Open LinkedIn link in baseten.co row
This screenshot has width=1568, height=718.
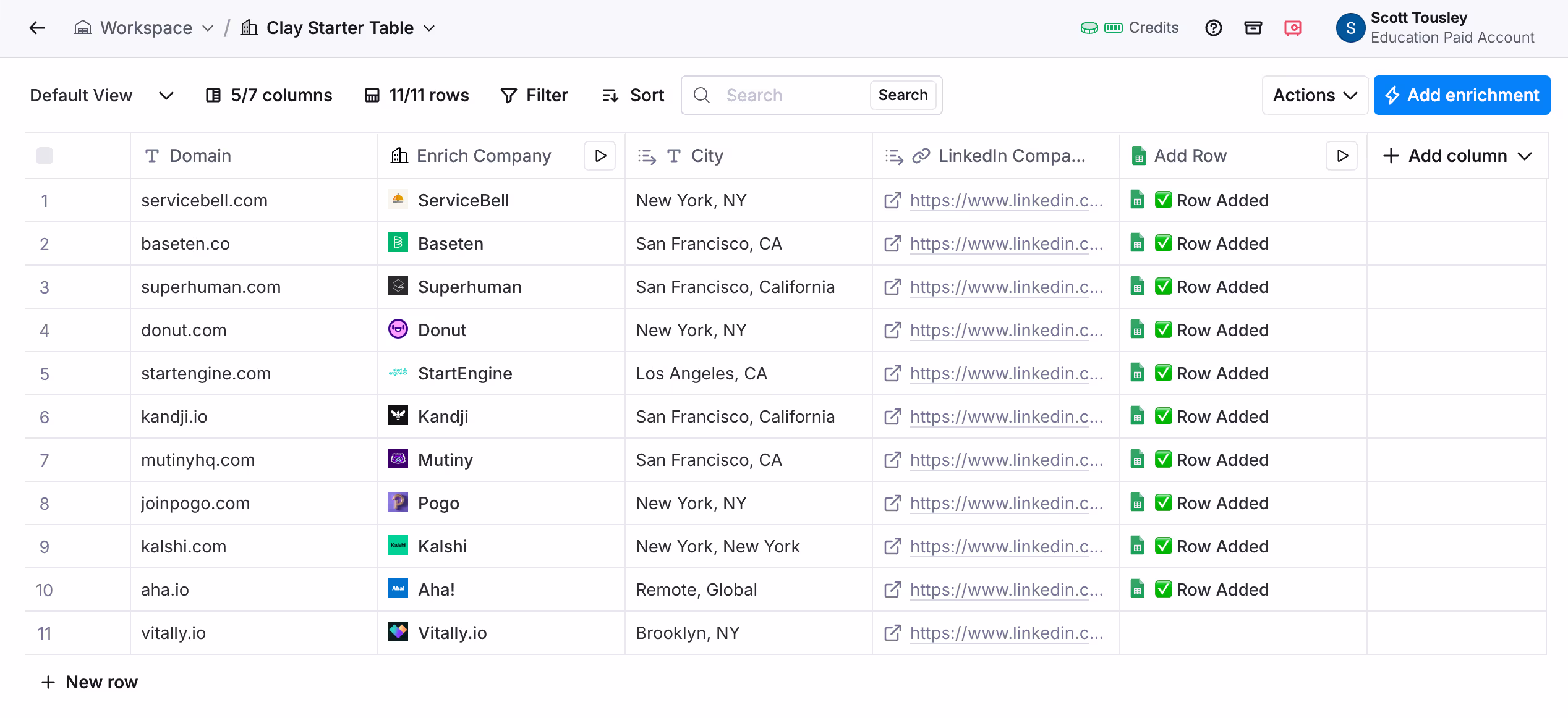tap(1007, 243)
